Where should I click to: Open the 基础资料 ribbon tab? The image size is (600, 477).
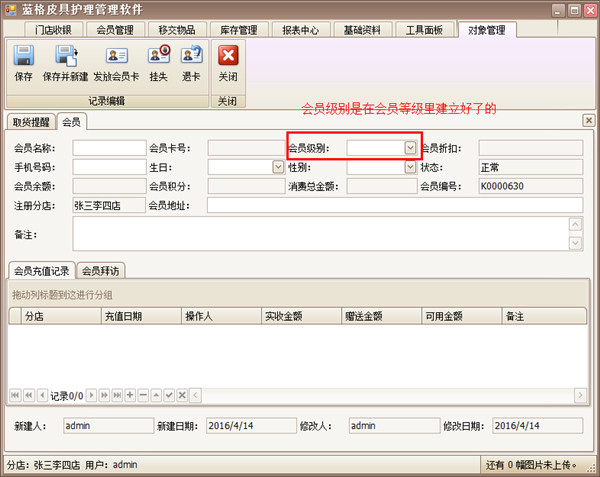362,30
